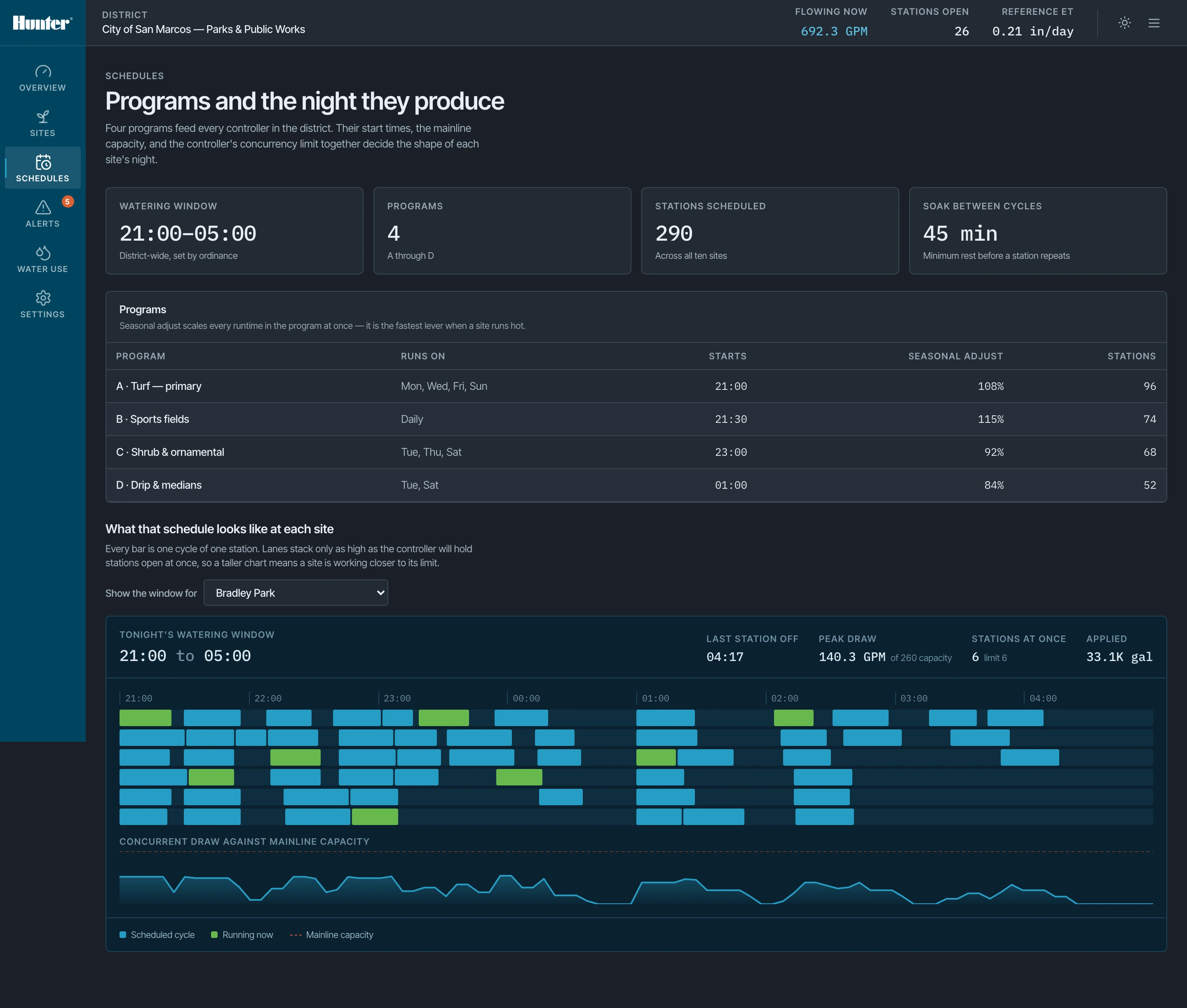This screenshot has height=1008, width=1187.
Task: Click the 692.3 GPM flowing now value
Action: pos(834,31)
